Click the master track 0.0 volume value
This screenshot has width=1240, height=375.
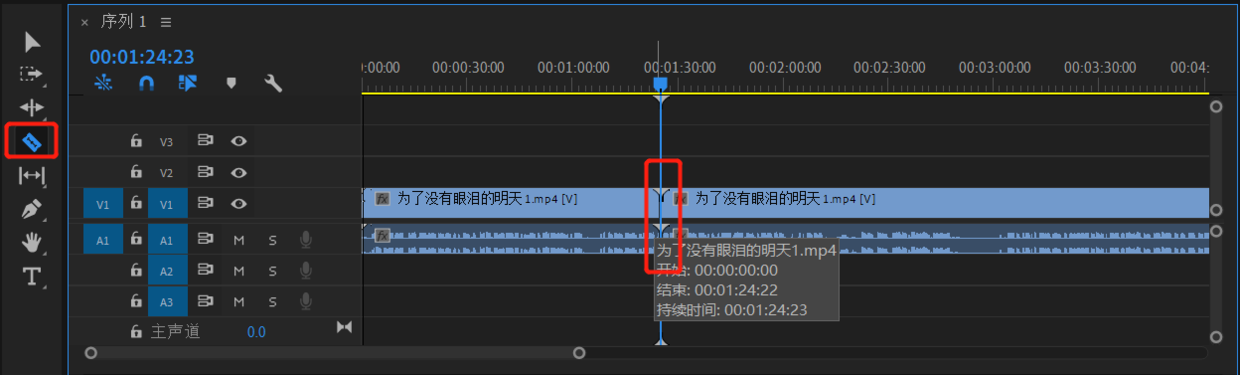pos(257,331)
